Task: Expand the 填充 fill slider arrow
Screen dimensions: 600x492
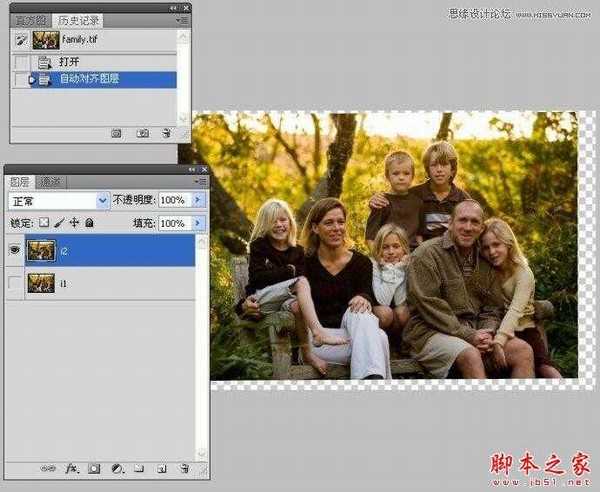Action: point(198,223)
